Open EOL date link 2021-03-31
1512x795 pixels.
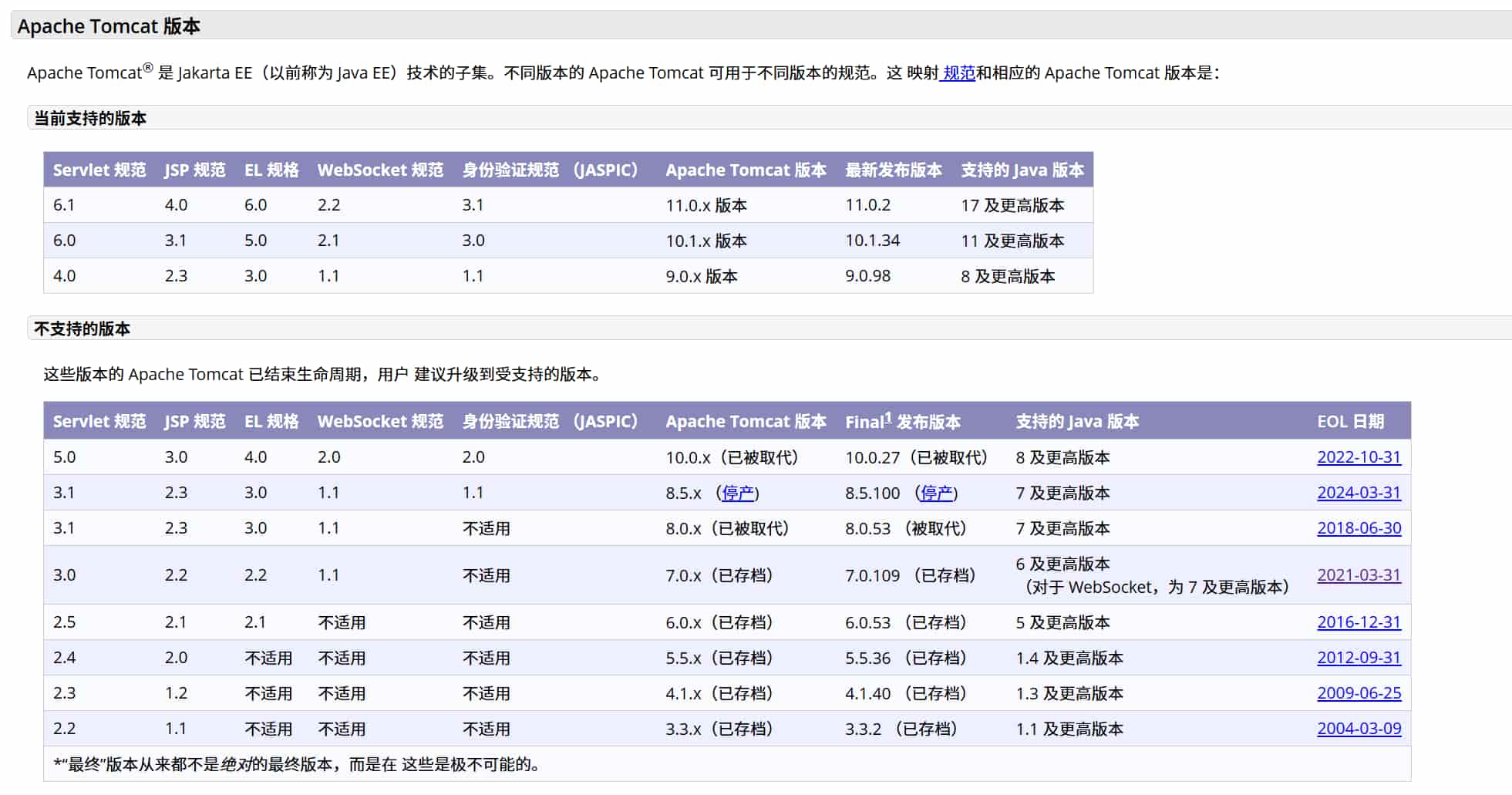point(1359,575)
